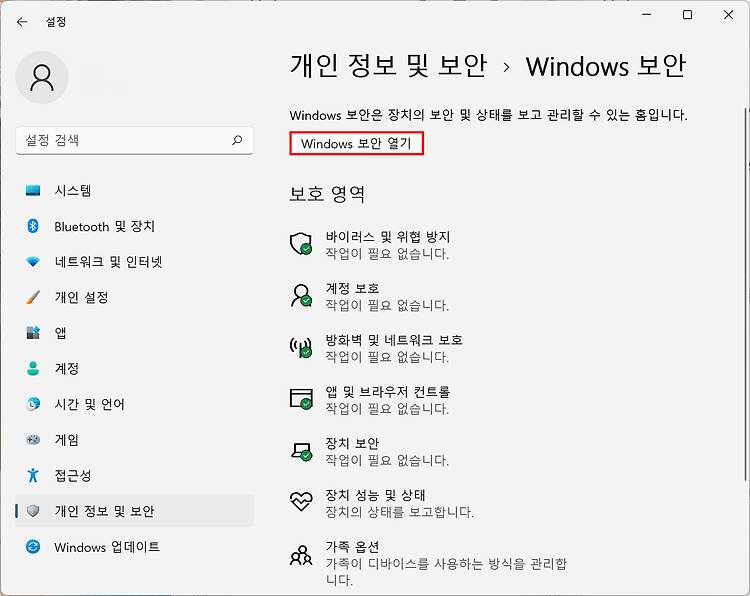Click the 가족 옵션 people icon
The height and width of the screenshot is (596, 750).
pyautogui.click(x=301, y=555)
